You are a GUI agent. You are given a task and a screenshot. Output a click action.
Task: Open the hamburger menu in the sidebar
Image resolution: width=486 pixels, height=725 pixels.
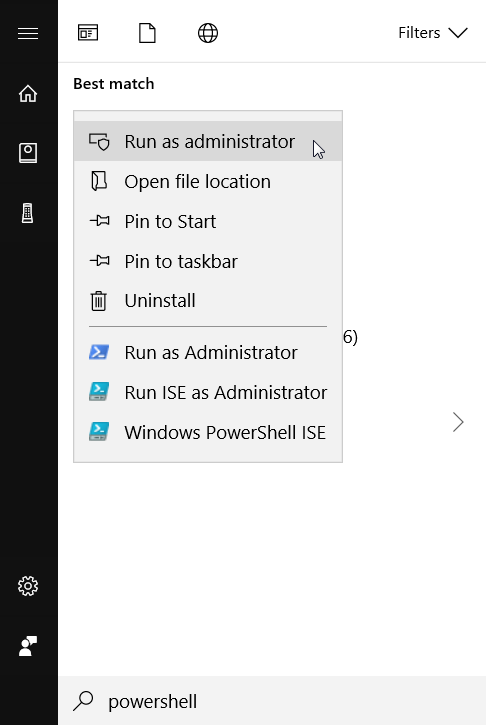click(x=28, y=33)
